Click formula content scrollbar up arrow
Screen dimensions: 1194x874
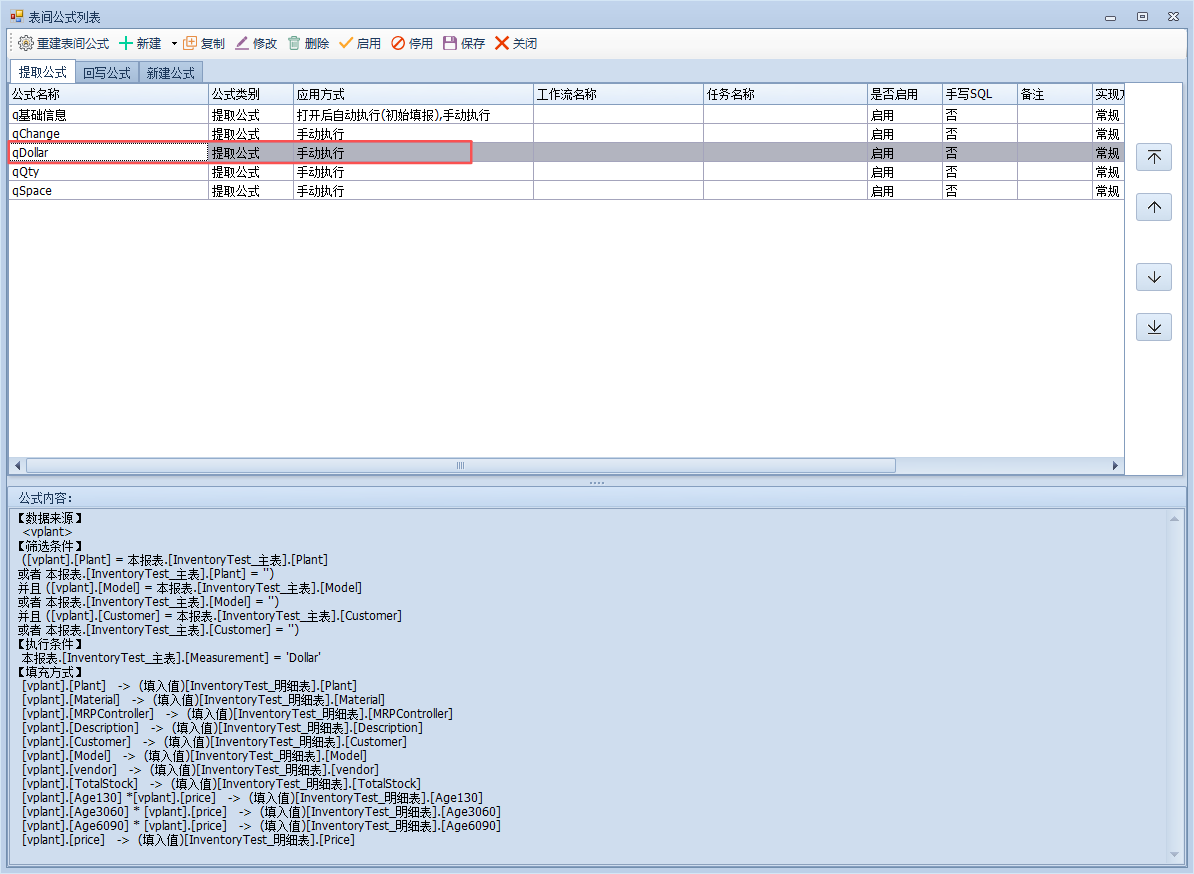1174,519
